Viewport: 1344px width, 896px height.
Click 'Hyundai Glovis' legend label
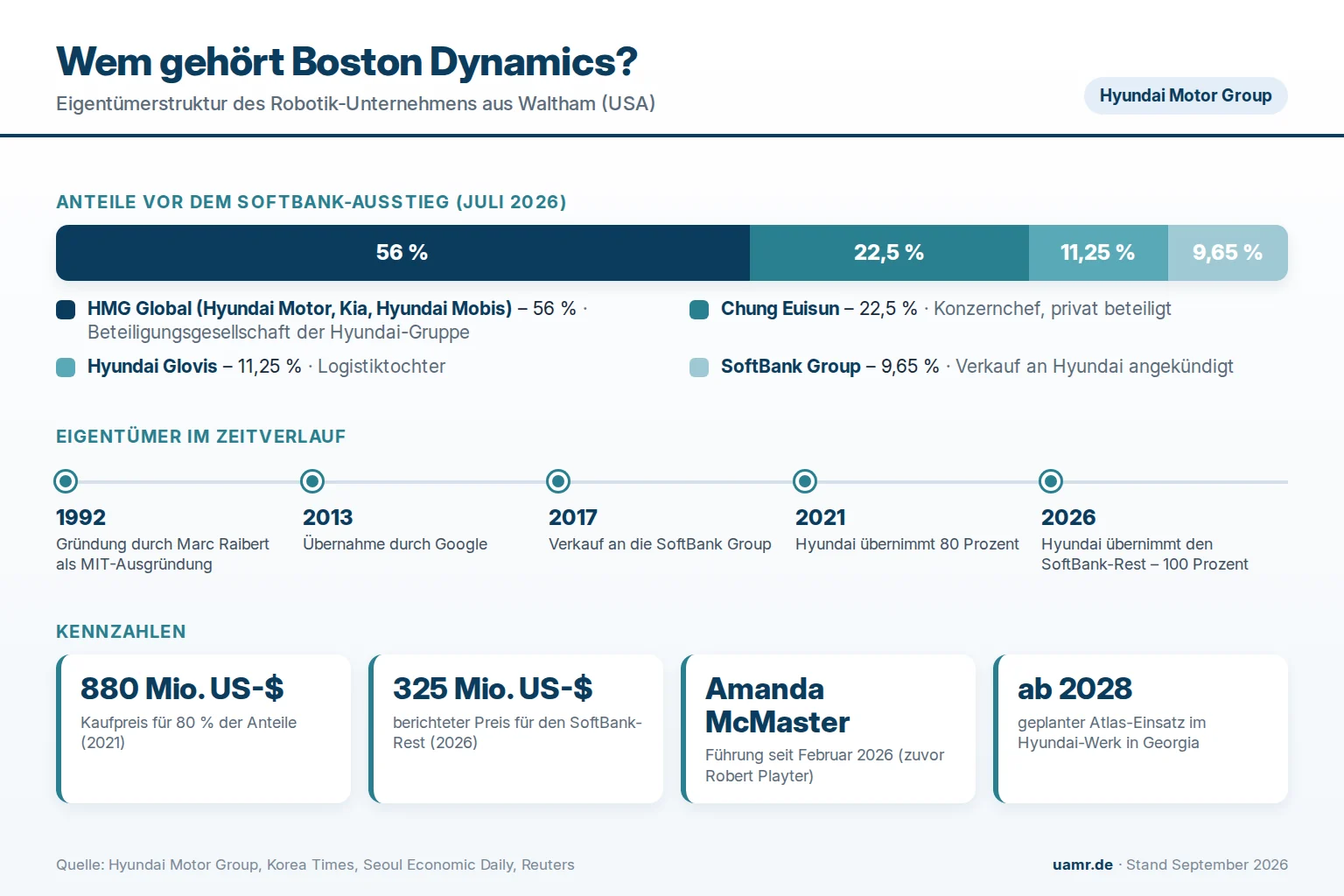(152, 367)
